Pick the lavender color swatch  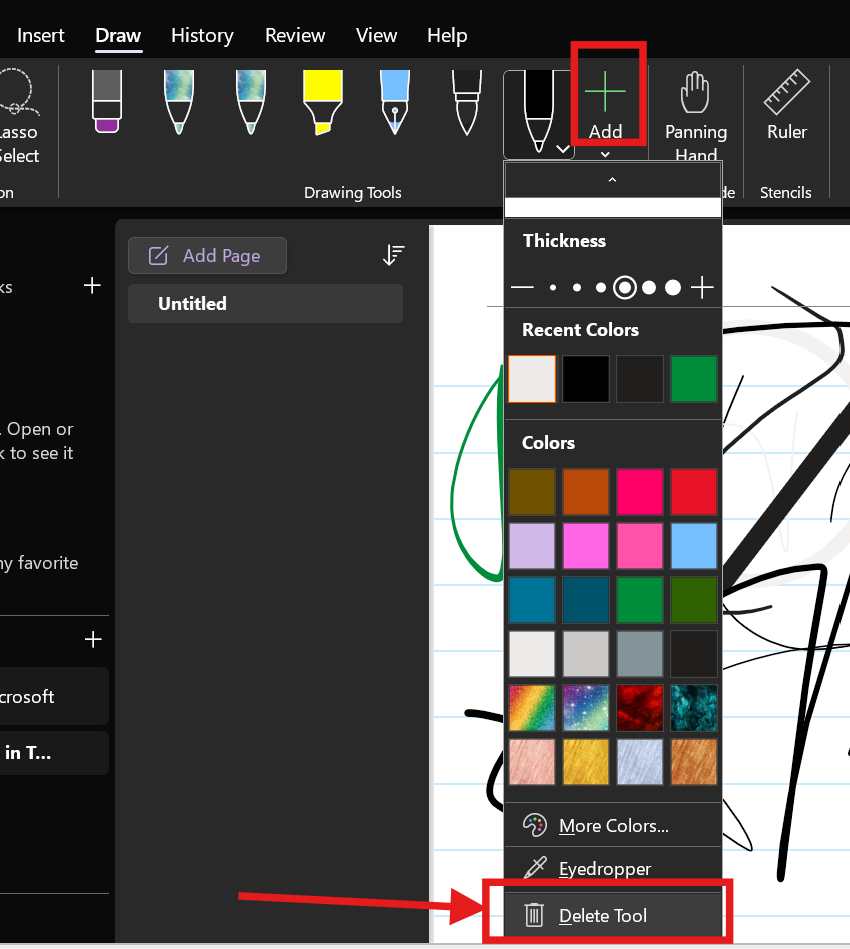532,546
